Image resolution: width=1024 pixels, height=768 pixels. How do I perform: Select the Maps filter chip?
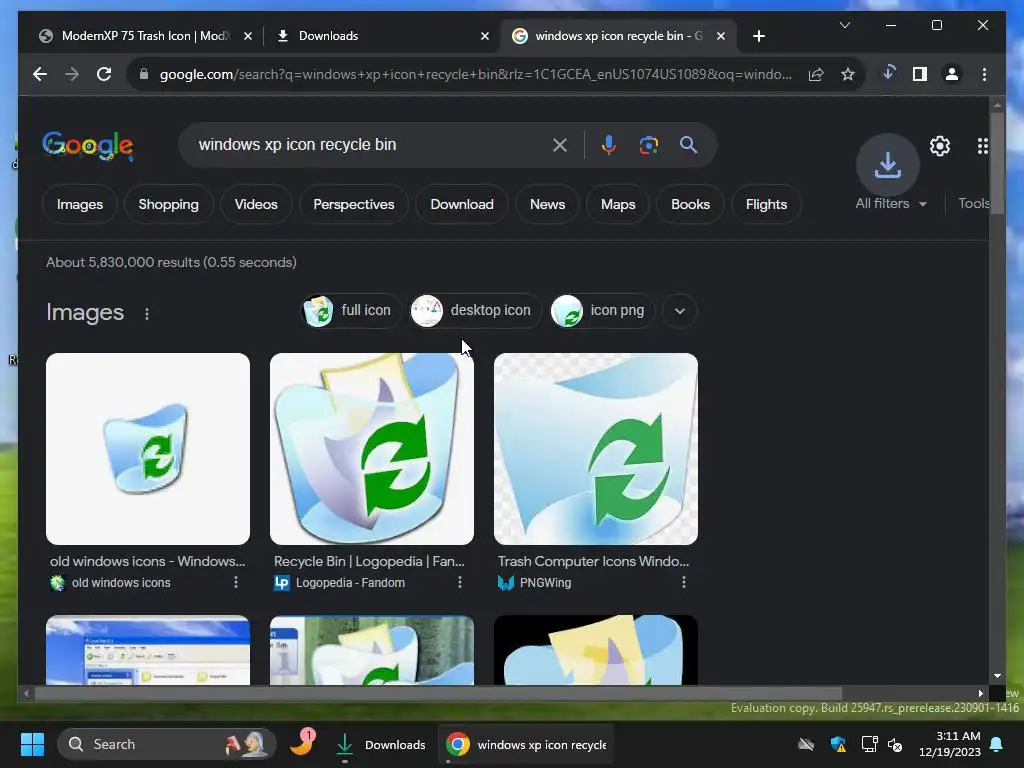click(618, 204)
